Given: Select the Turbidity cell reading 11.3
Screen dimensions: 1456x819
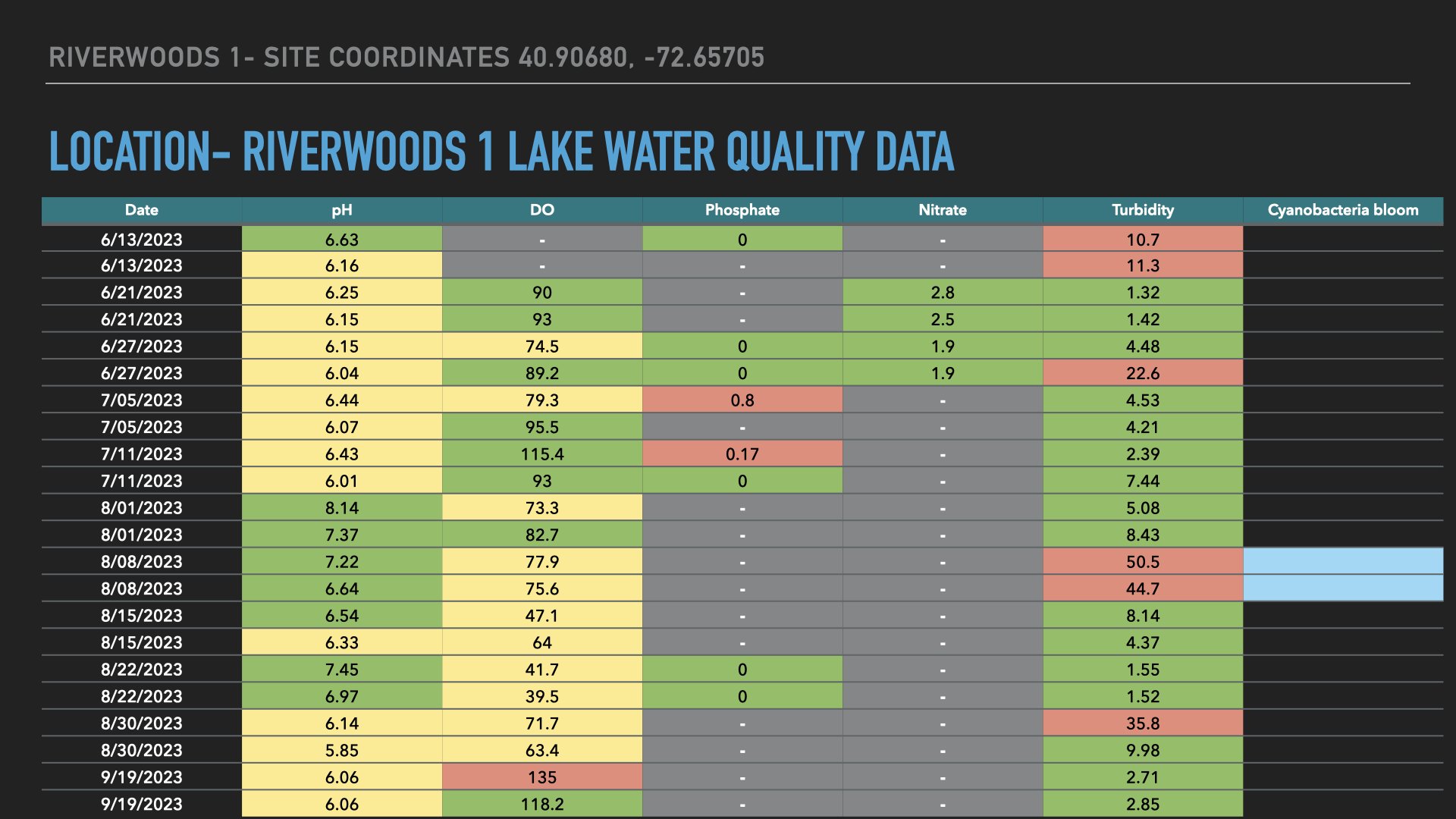Looking at the screenshot, I should point(1143,265).
